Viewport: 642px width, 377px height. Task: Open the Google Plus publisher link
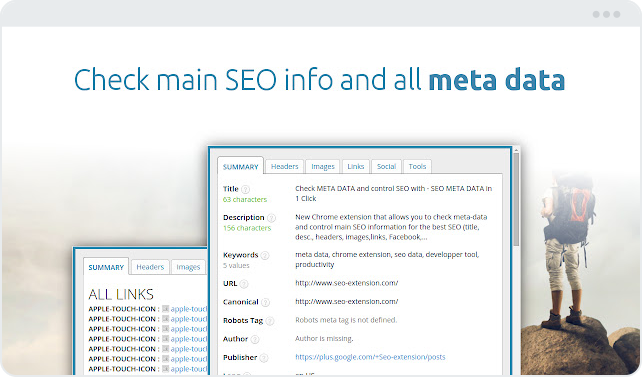[370, 357]
